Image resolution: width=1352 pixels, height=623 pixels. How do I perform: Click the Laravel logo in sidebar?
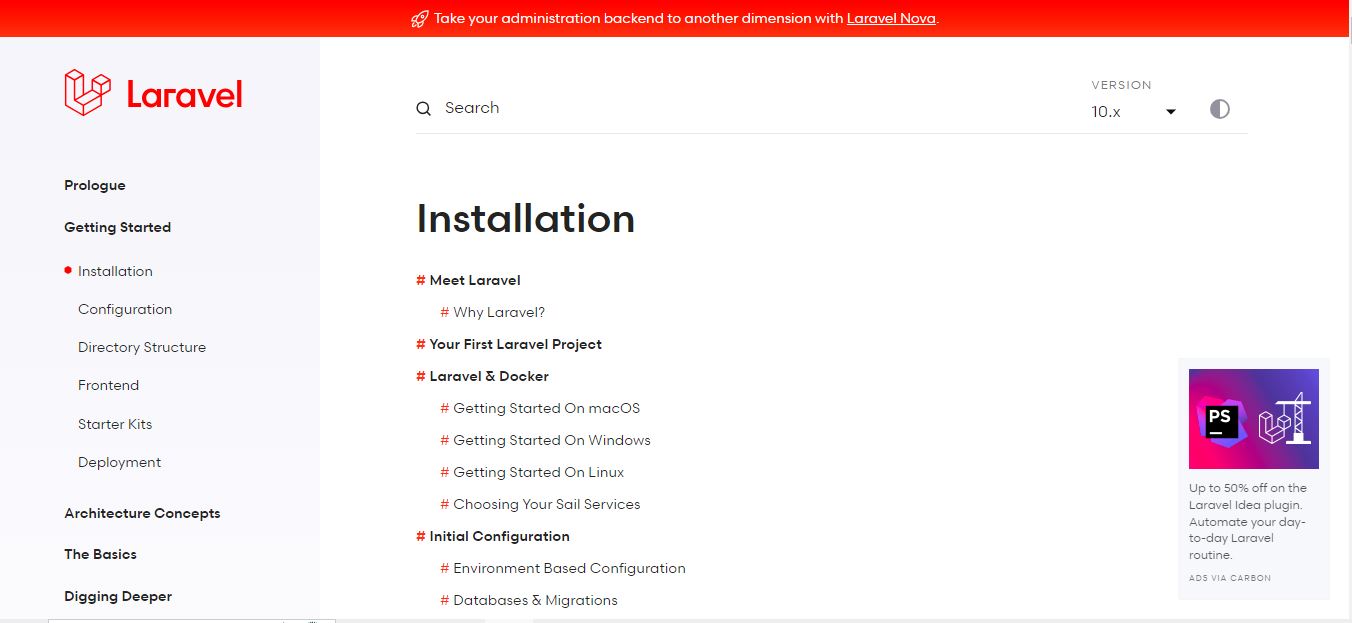point(153,93)
